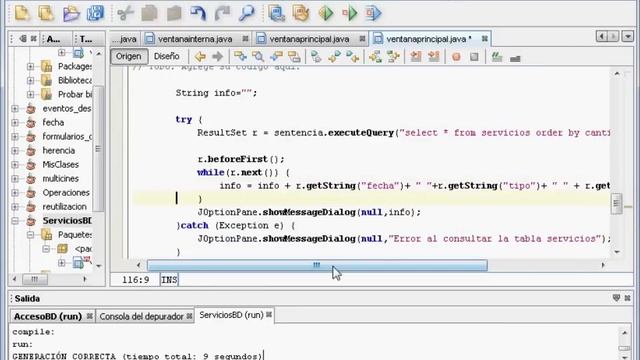
Task: Save all files with the disk icon
Action: coord(96,13)
